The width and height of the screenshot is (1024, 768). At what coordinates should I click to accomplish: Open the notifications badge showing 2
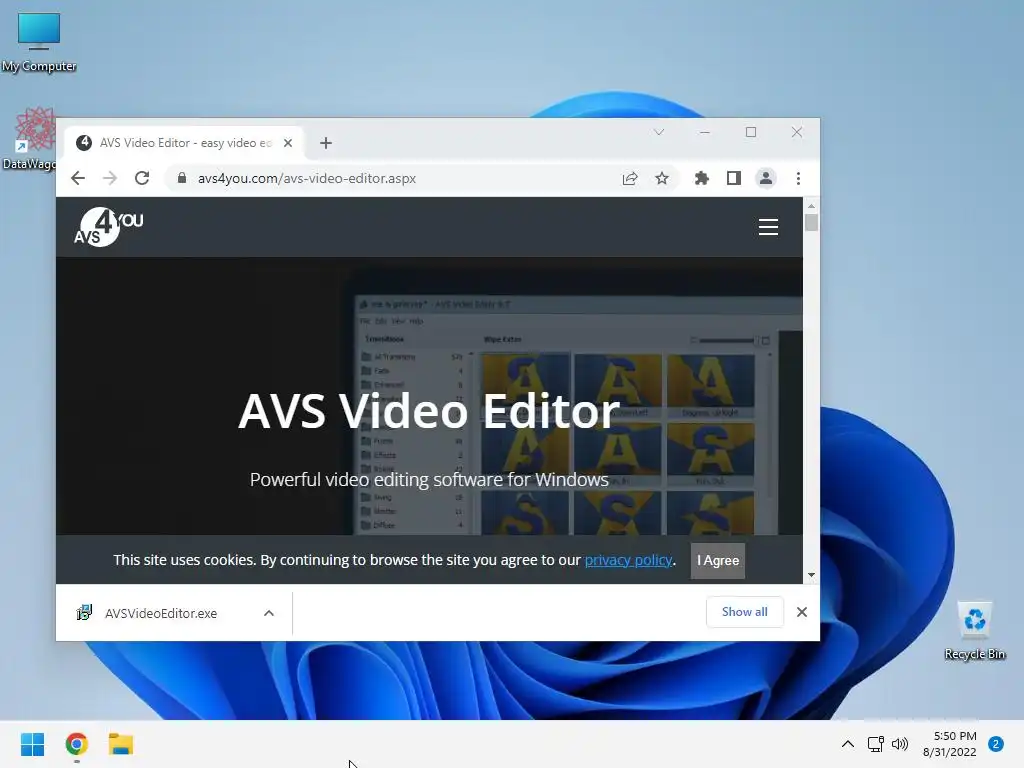[x=996, y=744]
